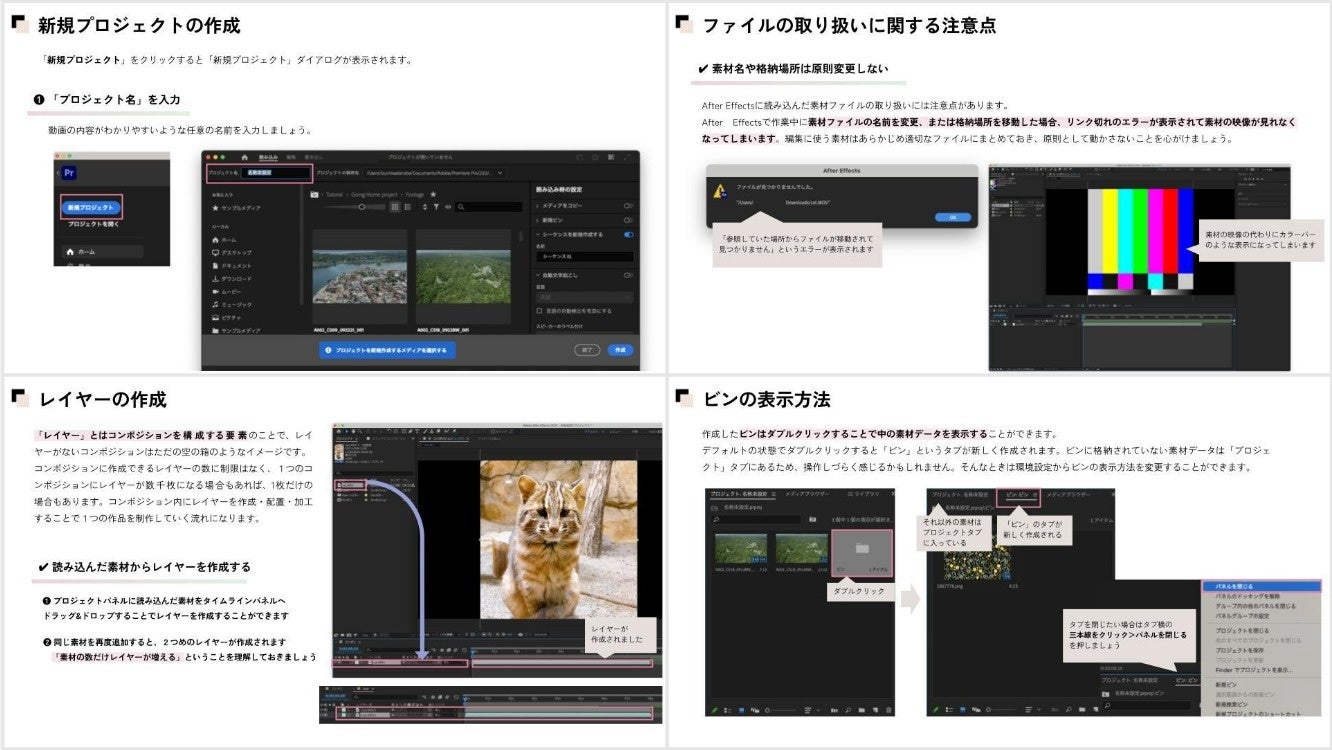Open the transcription language dropdown
Image resolution: width=1332 pixels, height=750 pixels.
(x=585, y=297)
